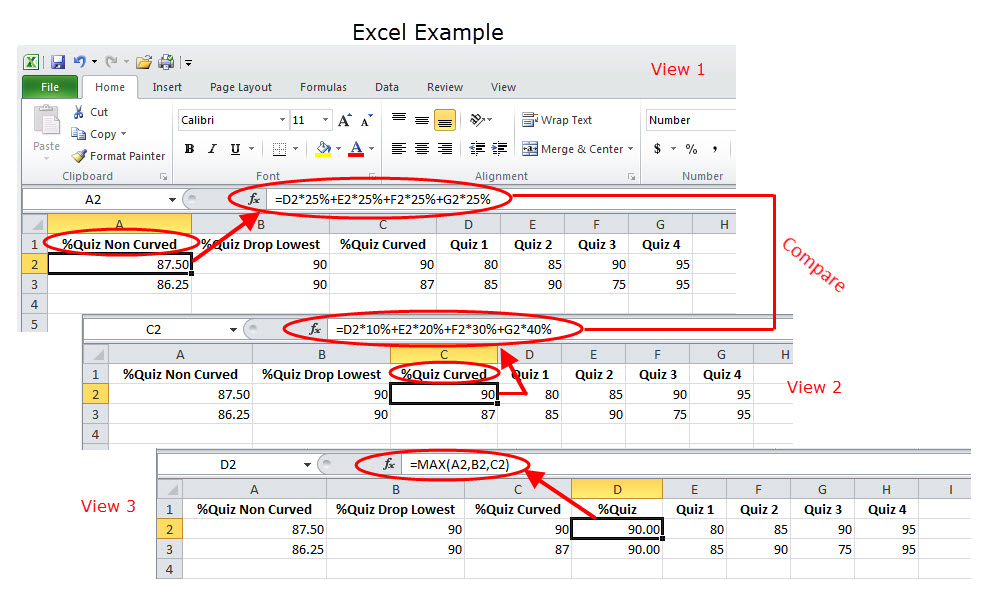This screenshot has height=600, width=1000.
Task: Select column A header in View 1
Action: point(119,224)
